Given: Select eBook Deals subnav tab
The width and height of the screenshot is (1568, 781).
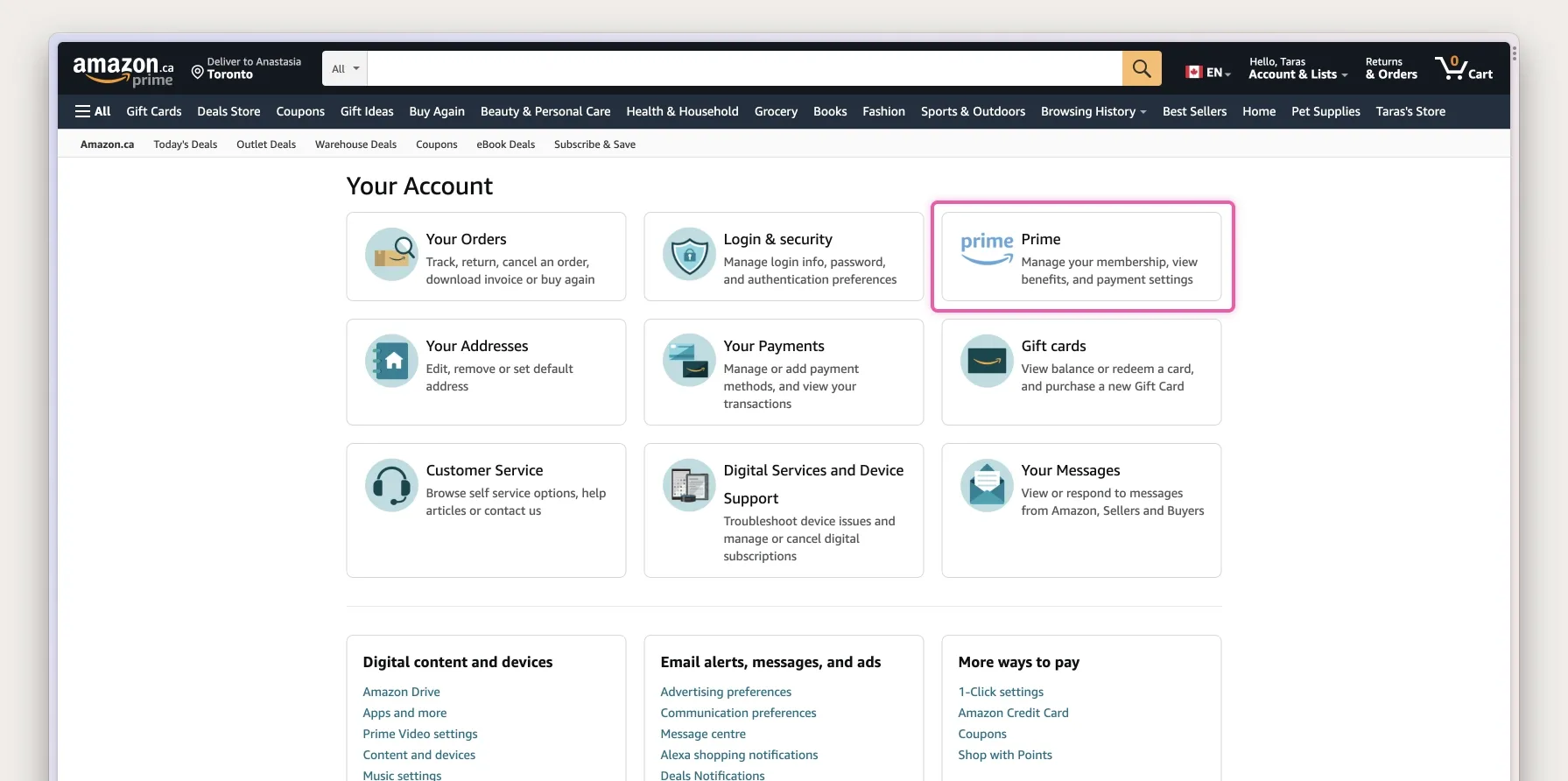Looking at the screenshot, I should click(x=506, y=144).
